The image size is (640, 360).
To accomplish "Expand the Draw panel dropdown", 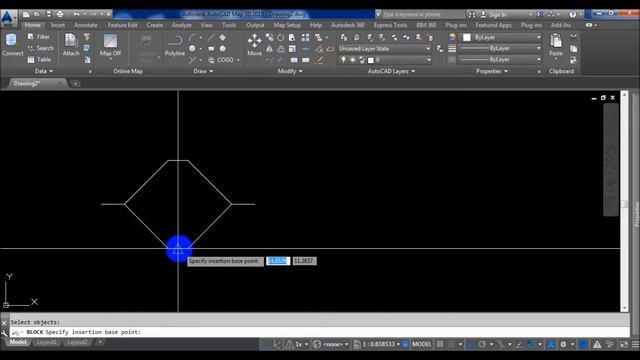I will (203, 71).
